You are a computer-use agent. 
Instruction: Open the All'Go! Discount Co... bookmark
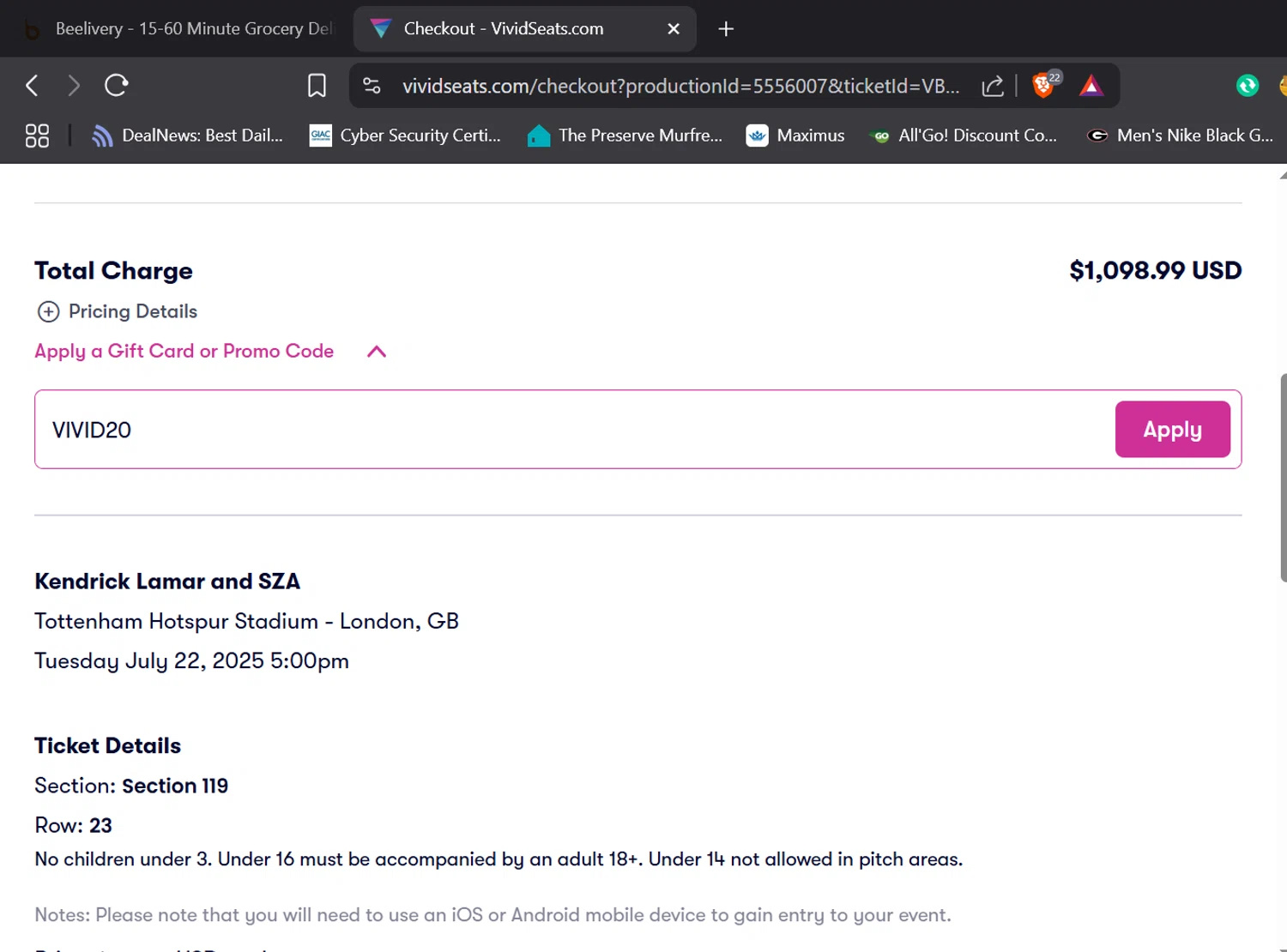point(962,136)
